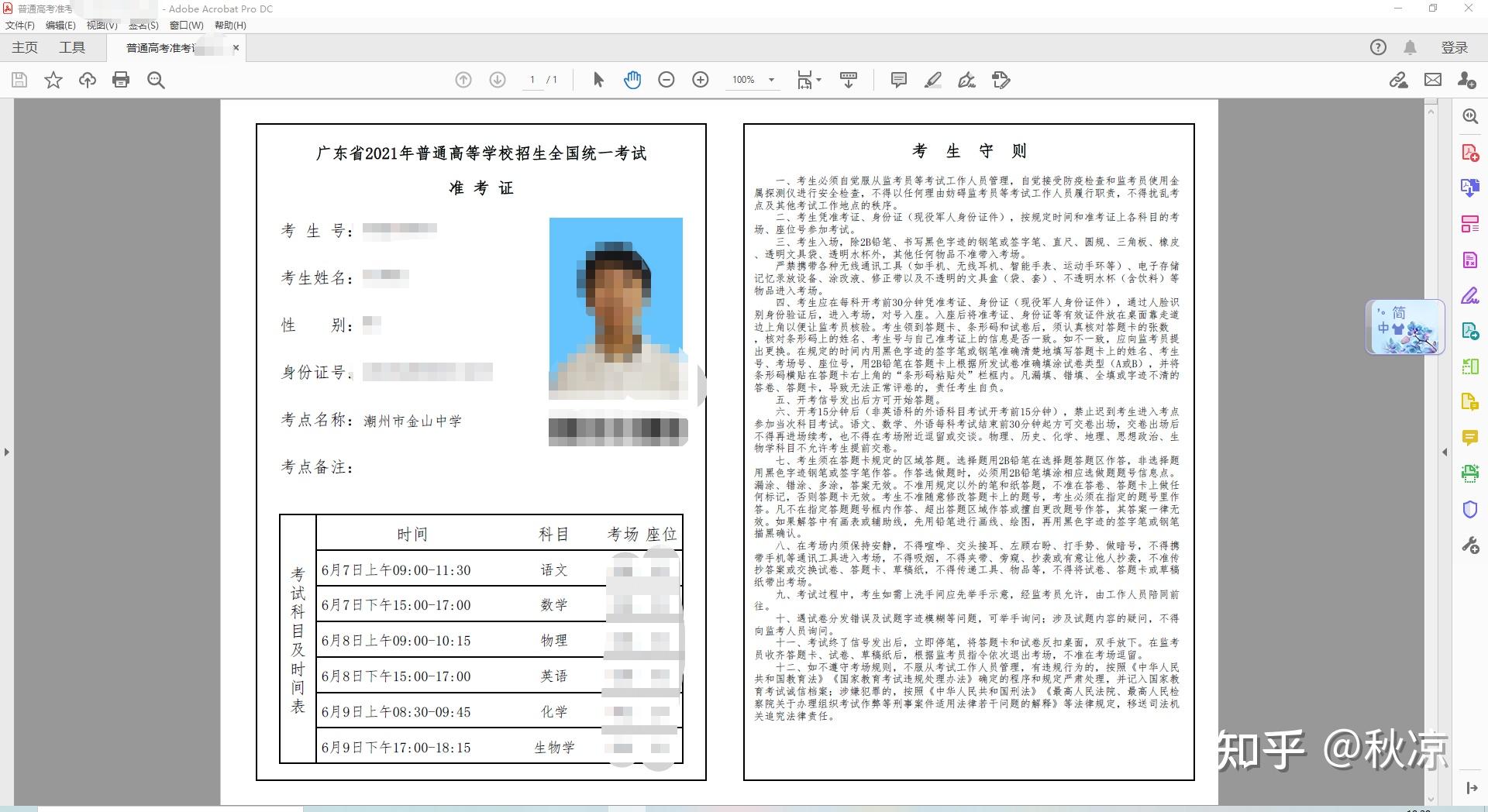1488x812 pixels.
Task: Toggle the floating Chinese-English translation widget
Action: point(1405,327)
